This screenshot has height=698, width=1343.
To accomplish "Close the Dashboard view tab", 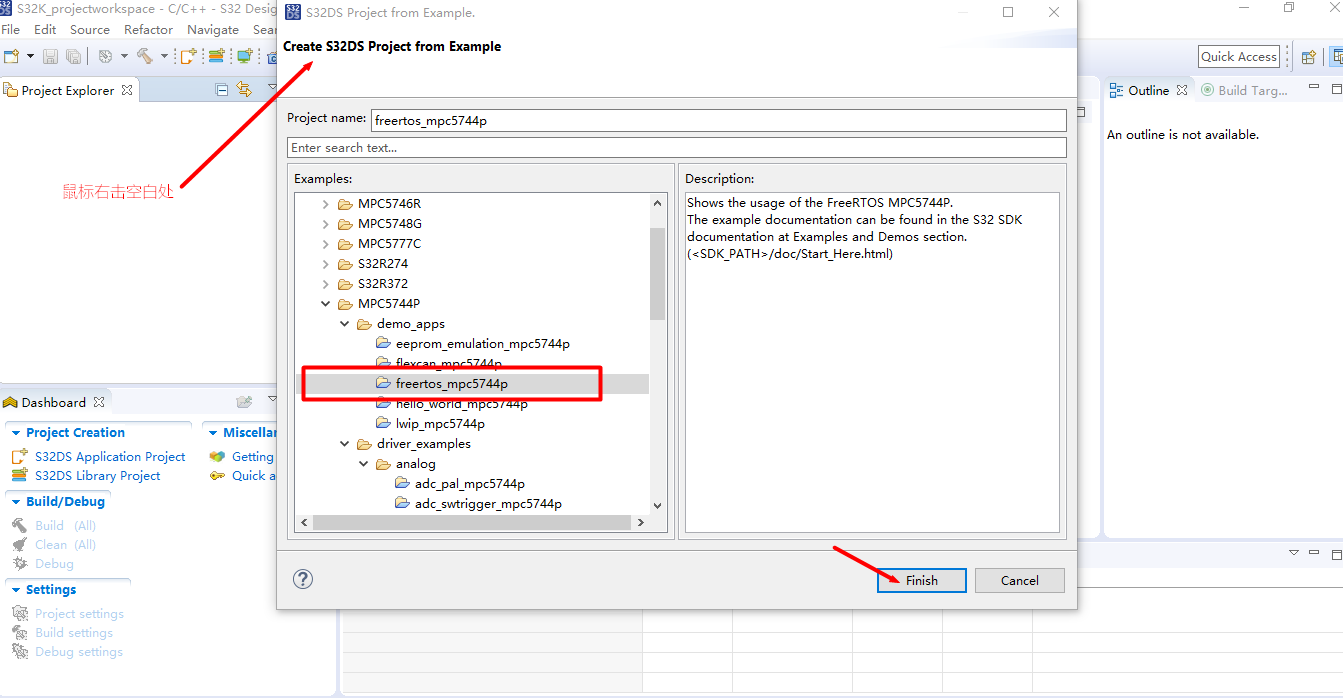I will (99, 402).
